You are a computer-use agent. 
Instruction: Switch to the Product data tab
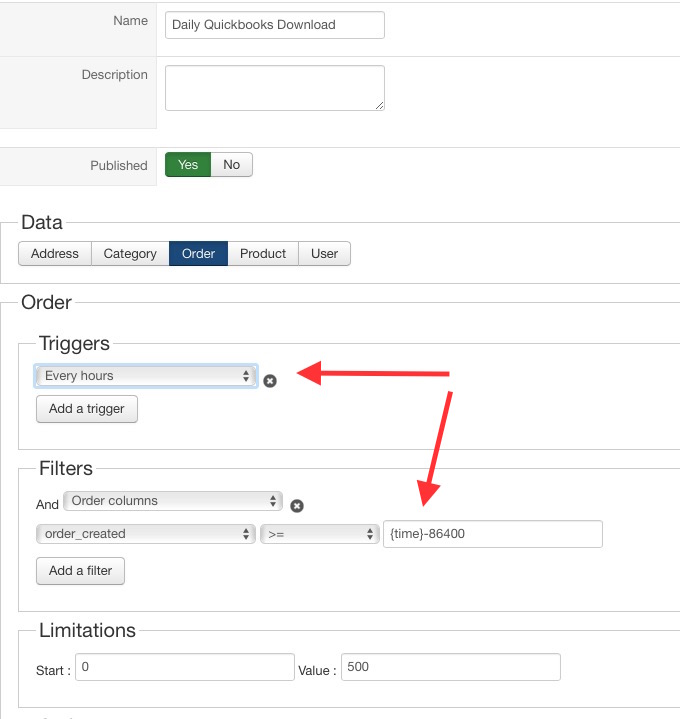pyautogui.click(x=263, y=254)
